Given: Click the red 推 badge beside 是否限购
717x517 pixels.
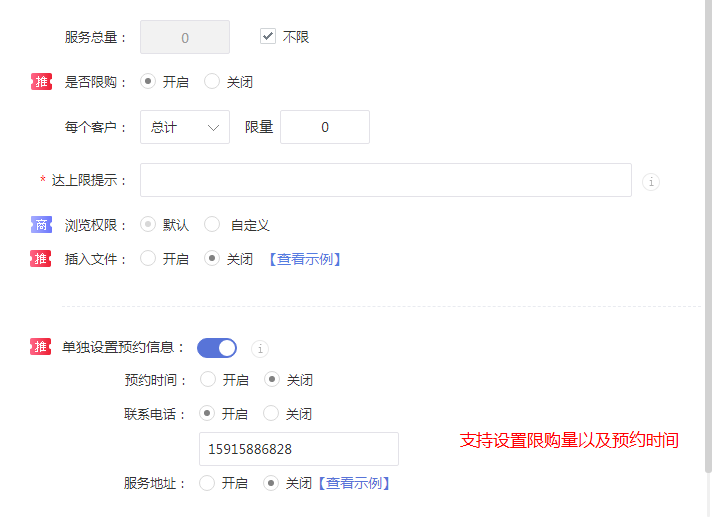Looking at the screenshot, I should click(x=41, y=82).
